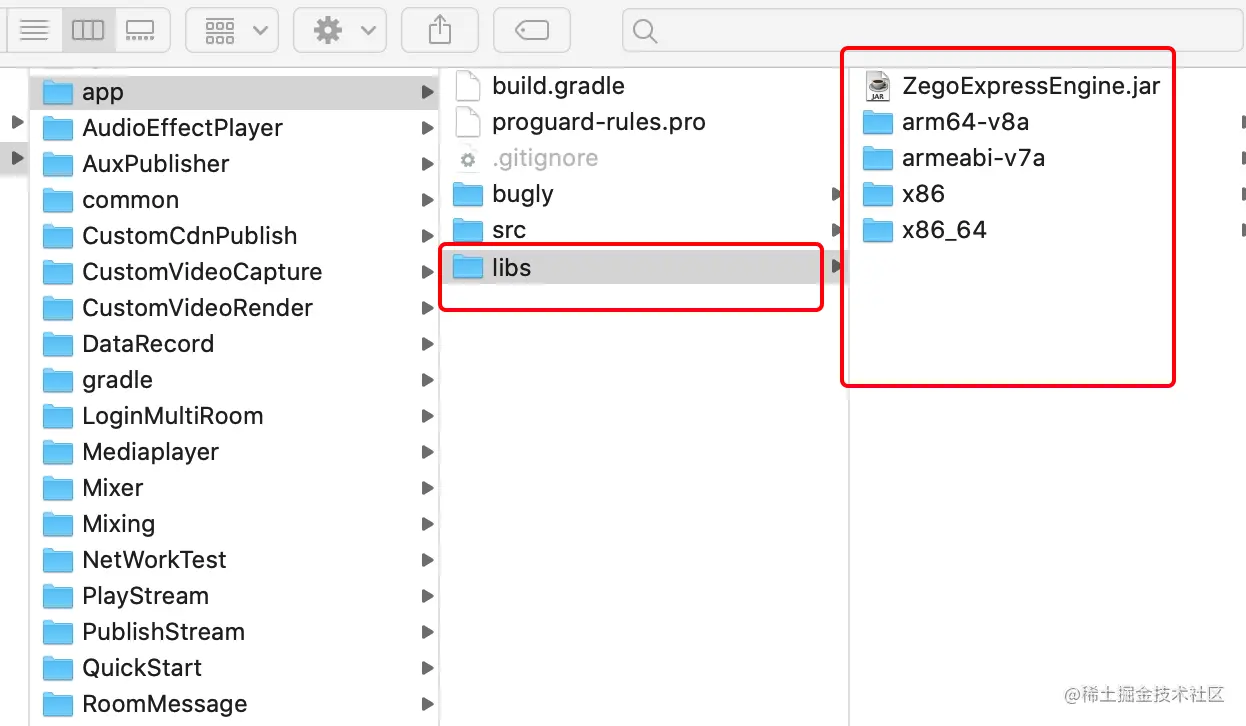Select the Mediaplayer folder
Viewport: 1246px width, 726px height.
(x=235, y=452)
